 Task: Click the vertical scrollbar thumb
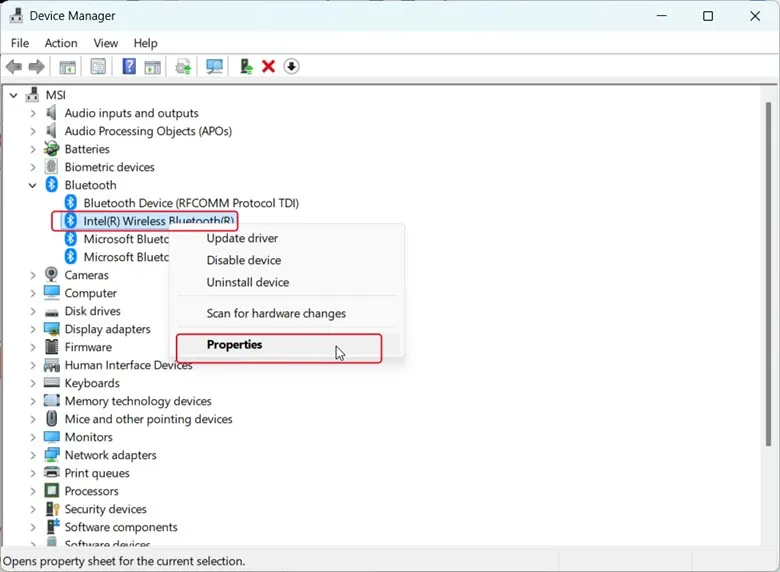pos(769,274)
